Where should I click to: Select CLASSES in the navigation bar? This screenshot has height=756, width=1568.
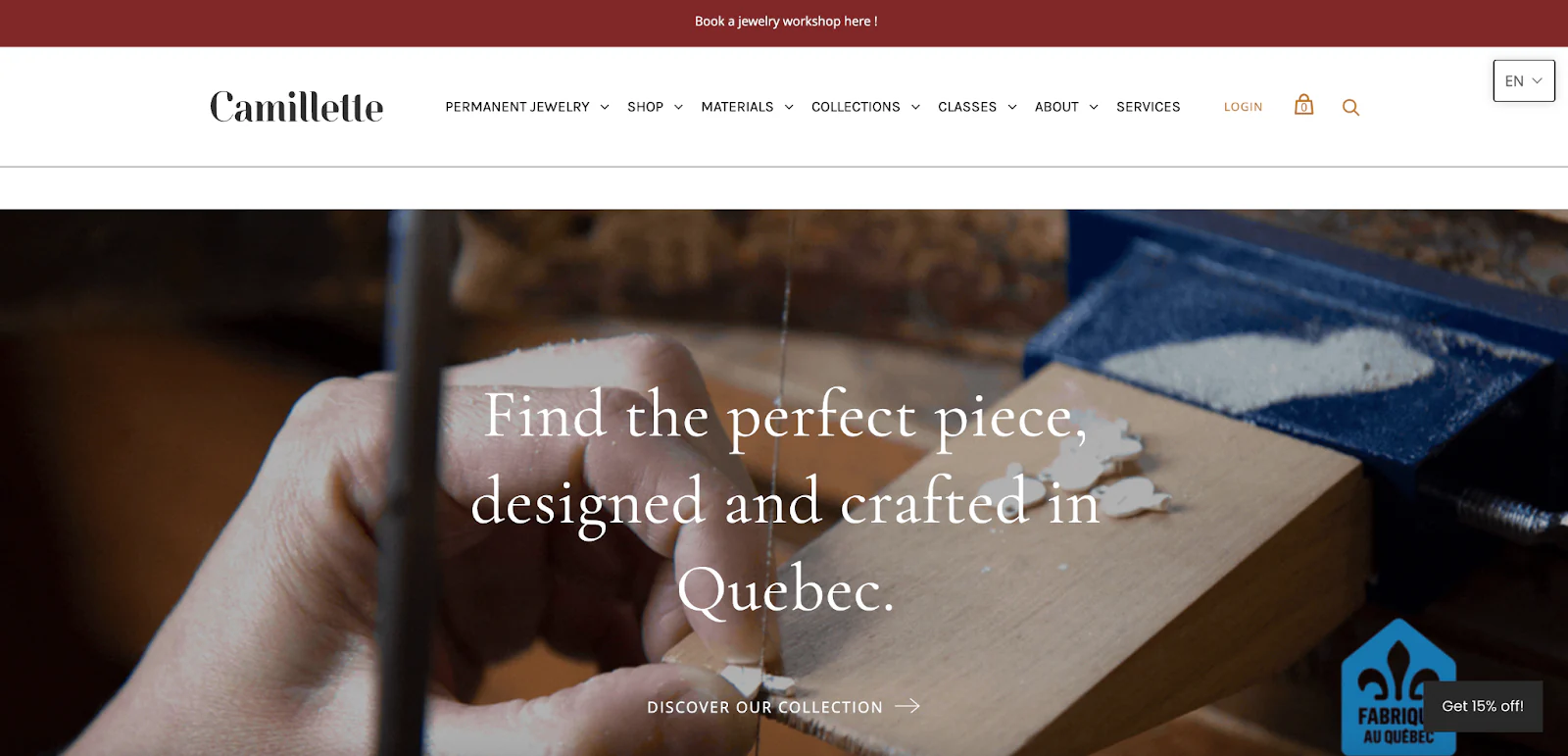coord(968,106)
